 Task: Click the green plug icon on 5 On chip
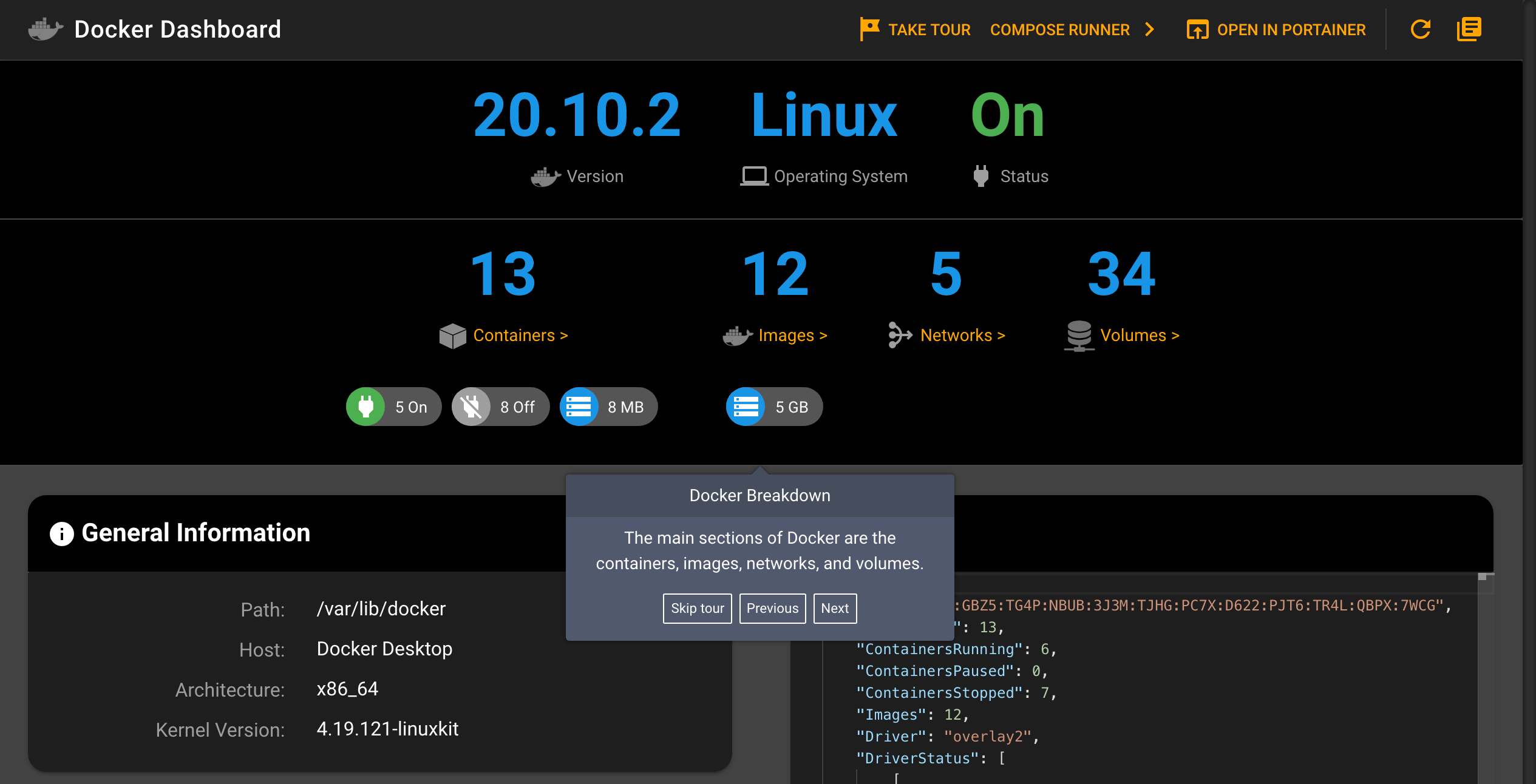coord(365,407)
